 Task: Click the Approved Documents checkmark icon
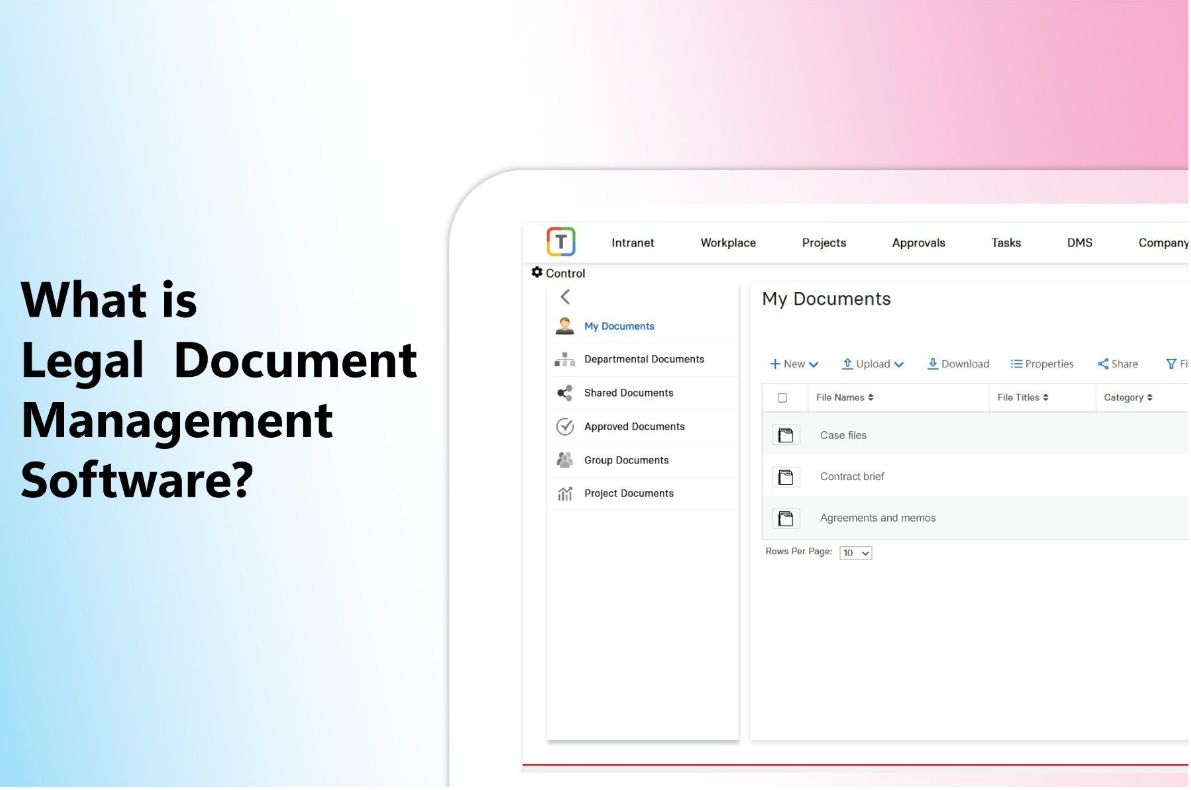tap(564, 426)
